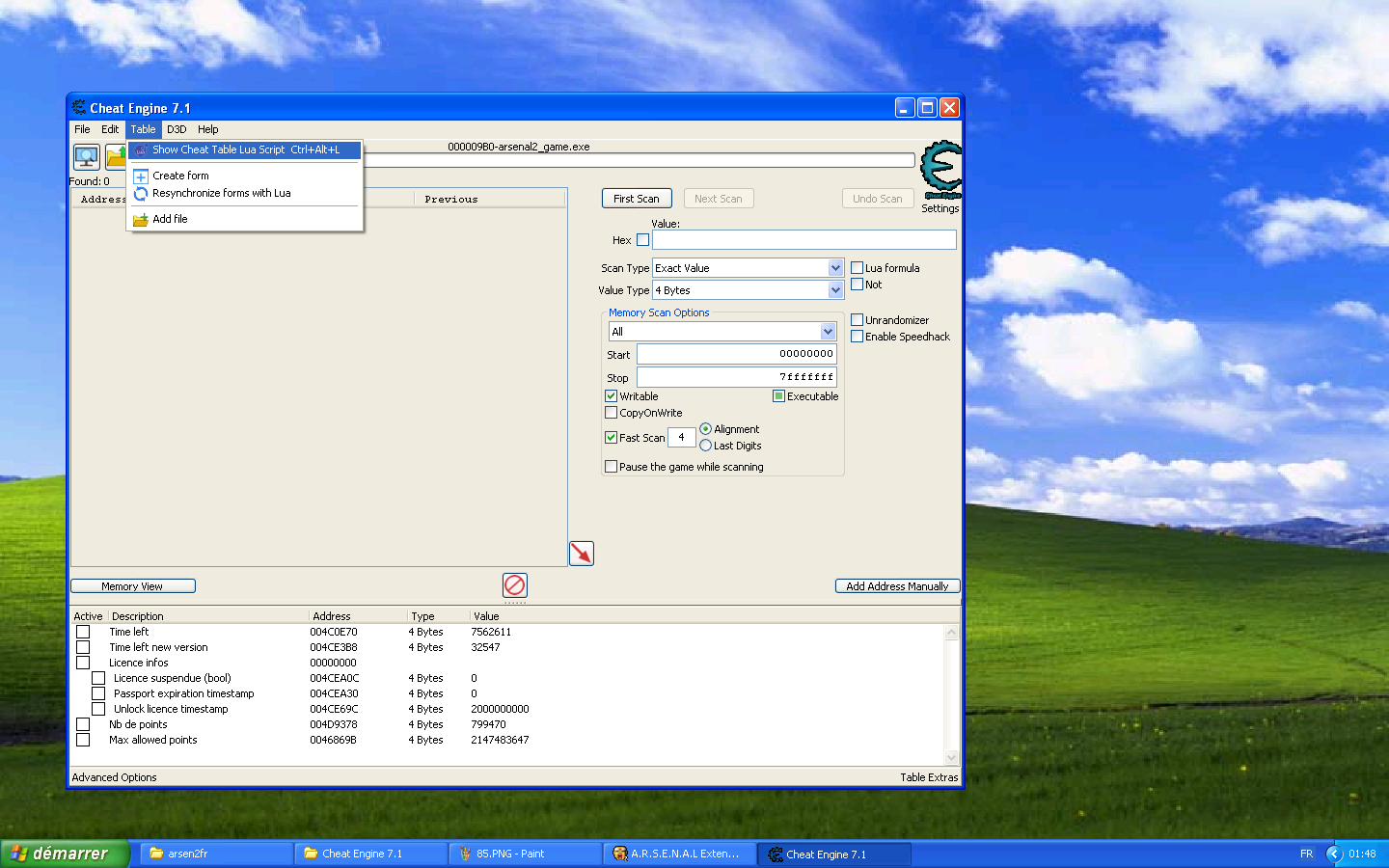1389x868 pixels.
Task: Toggle the Executable checkbox
Action: click(778, 395)
